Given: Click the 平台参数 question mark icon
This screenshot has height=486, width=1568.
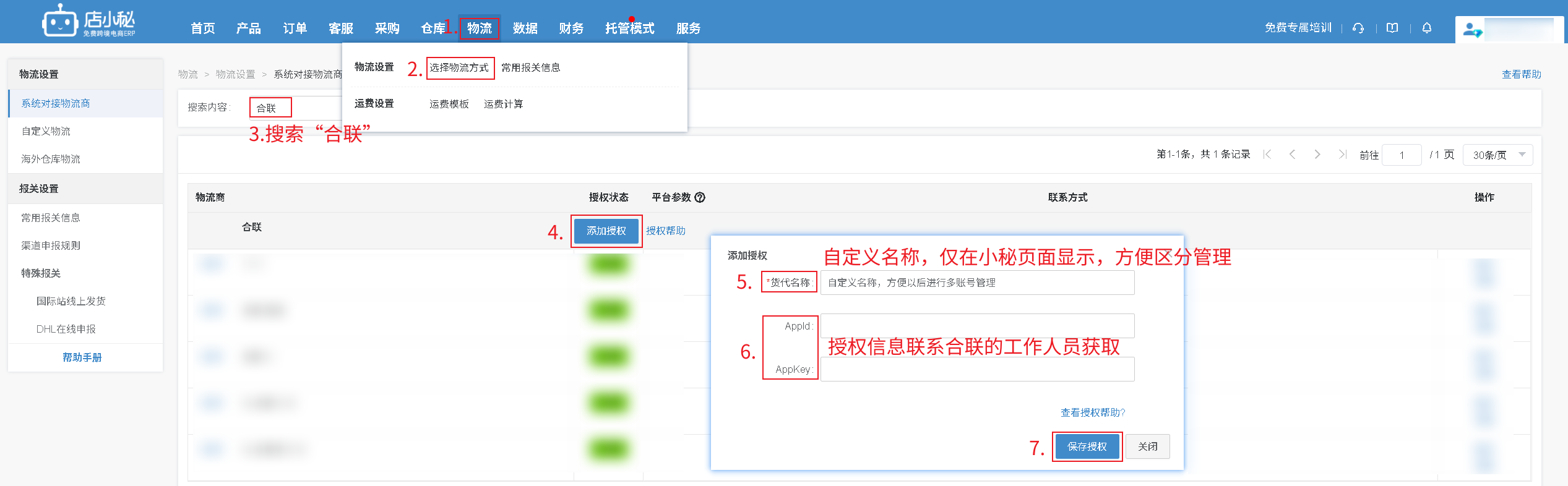Looking at the screenshot, I should 700,197.
